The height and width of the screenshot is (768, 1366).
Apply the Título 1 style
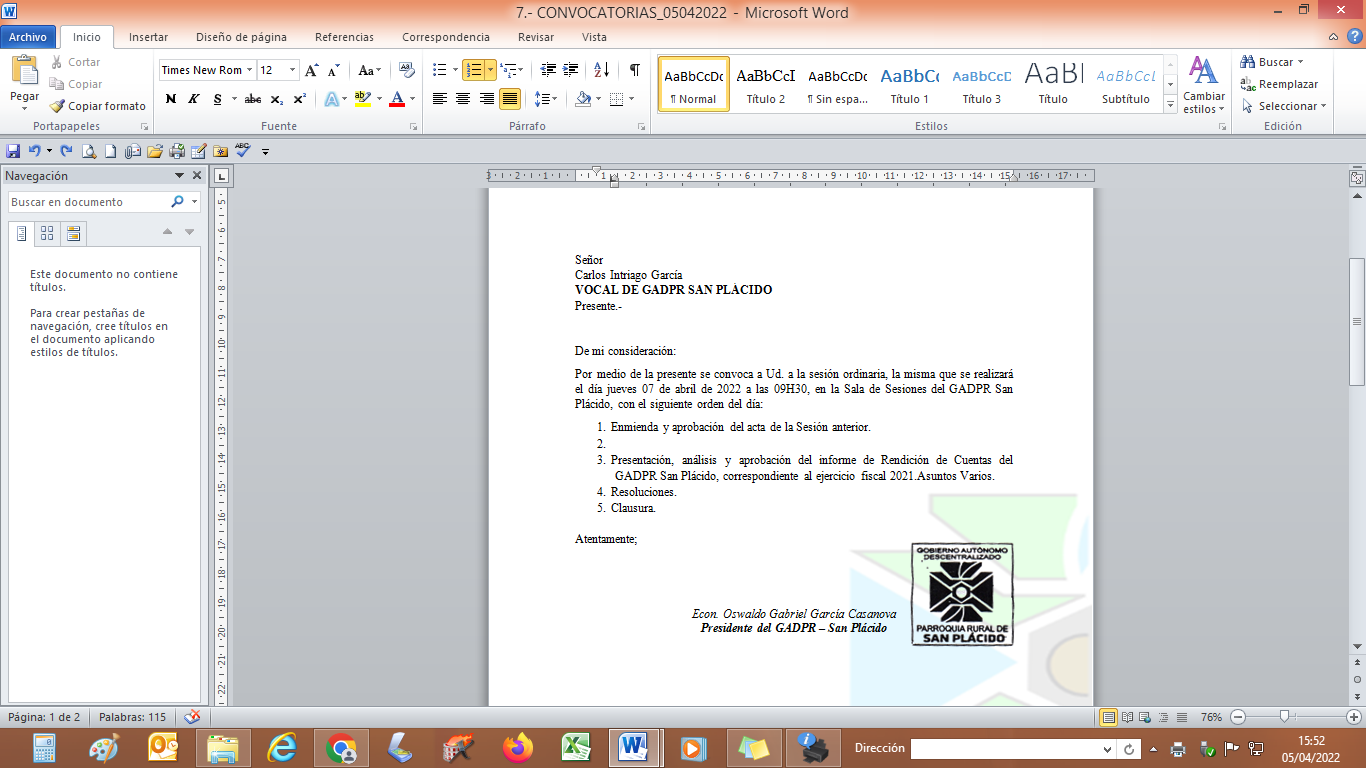(x=909, y=84)
